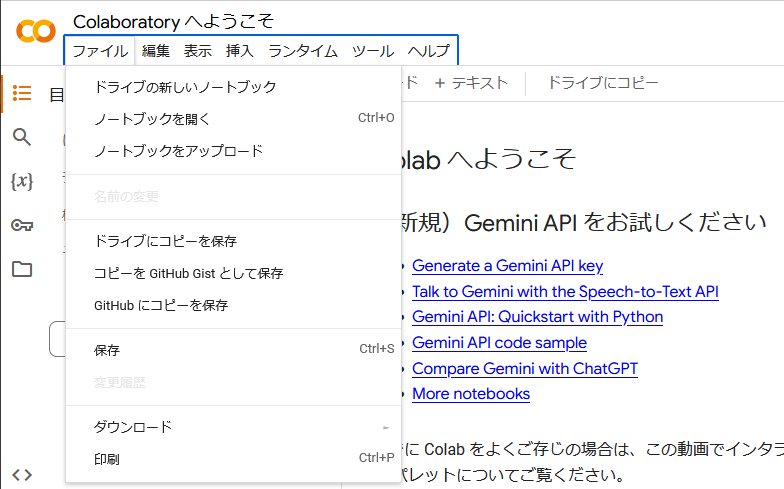Open the ヘルプ menu
This screenshot has height=489, width=784.
tap(428, 51)
